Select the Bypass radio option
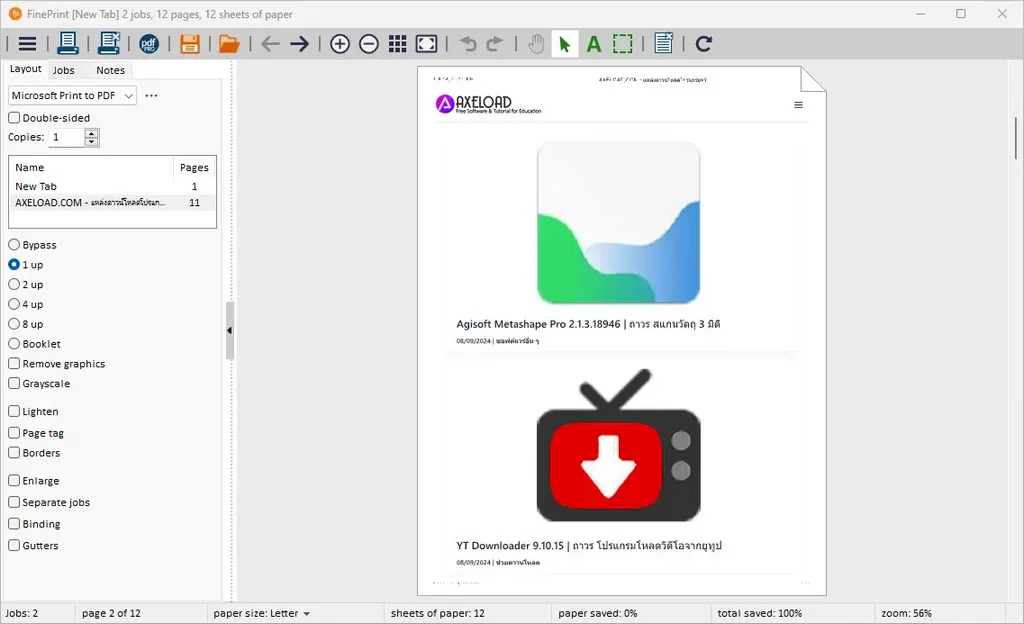The height and width of the screenshot is (624, 1024). tap(14, 245)
